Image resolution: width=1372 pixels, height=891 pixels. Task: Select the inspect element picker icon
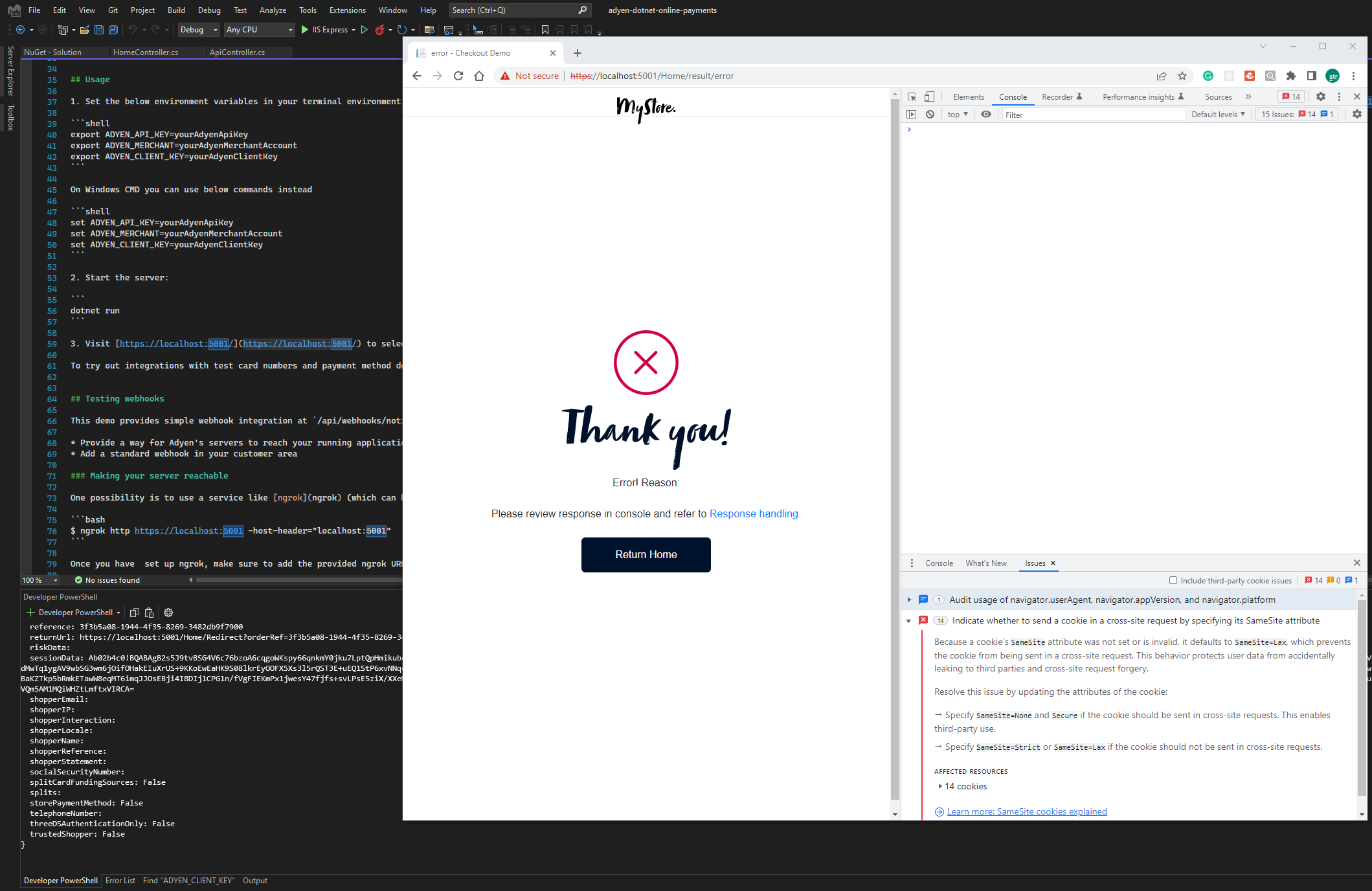pos(912,96)
